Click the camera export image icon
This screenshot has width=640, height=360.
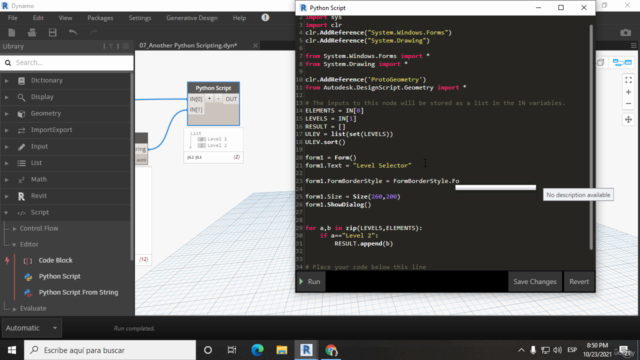coord(625,33)
